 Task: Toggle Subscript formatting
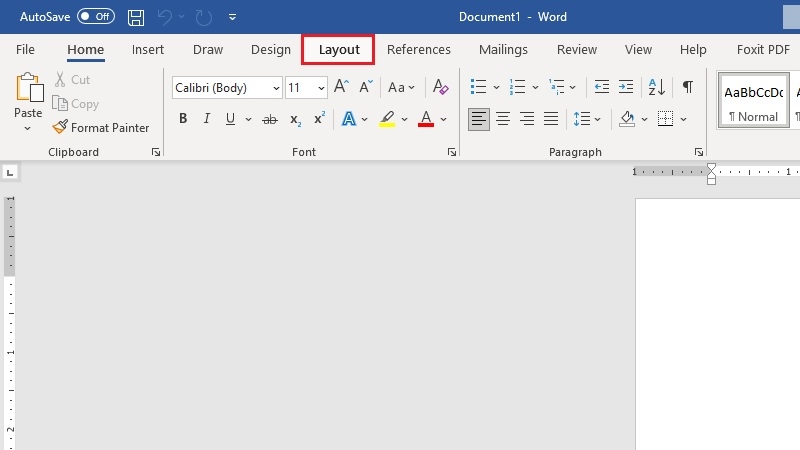click(x=295, y=119)
